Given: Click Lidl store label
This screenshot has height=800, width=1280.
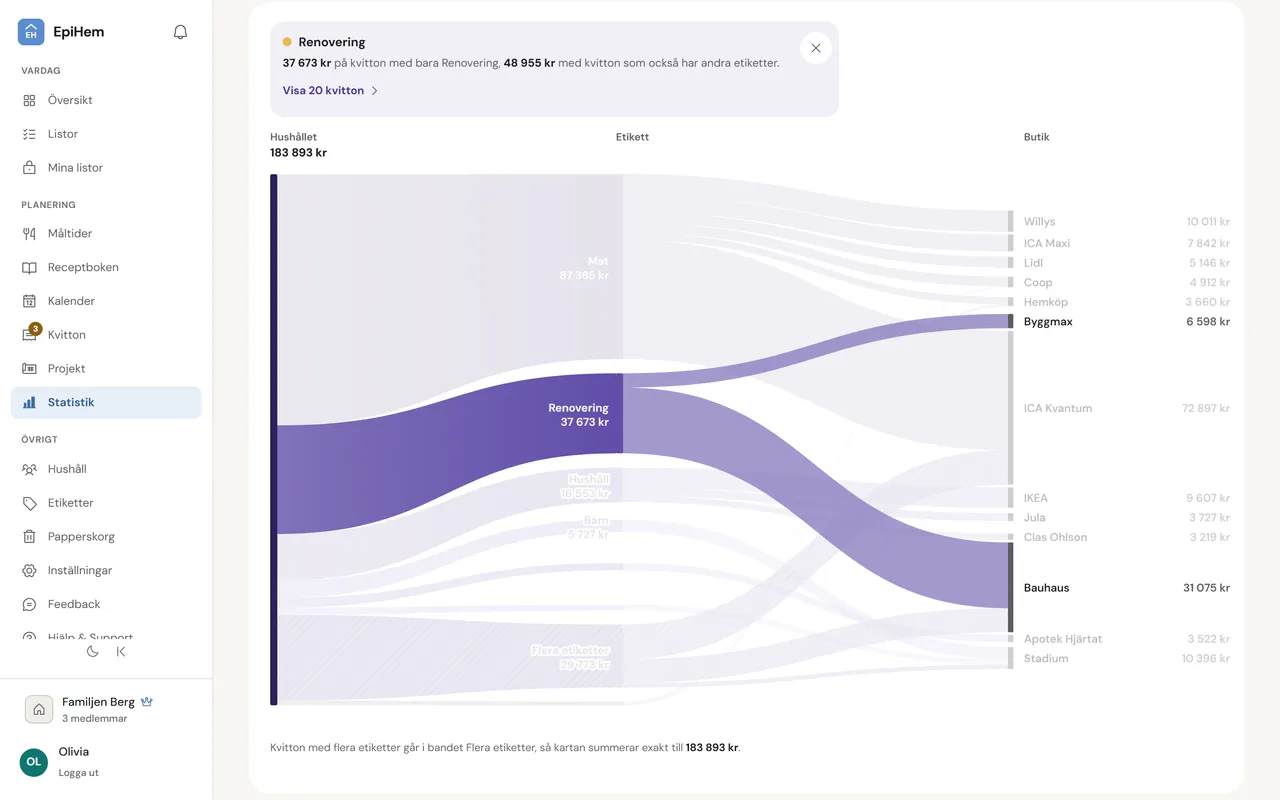Looking at the screenshot, I should coord(1034,263).
